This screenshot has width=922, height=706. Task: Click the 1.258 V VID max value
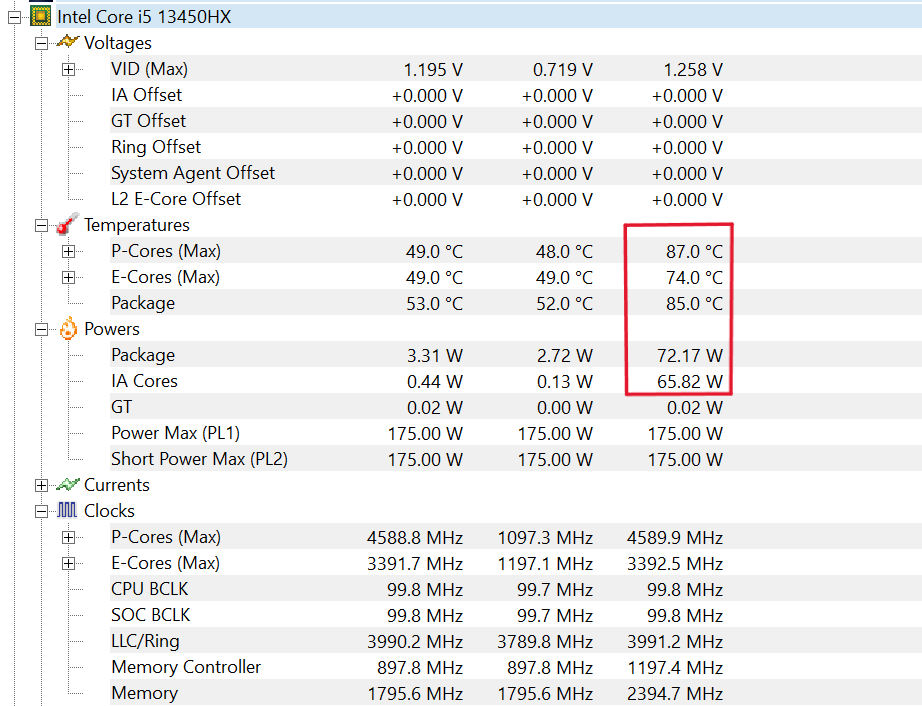(x=693, y=70)
